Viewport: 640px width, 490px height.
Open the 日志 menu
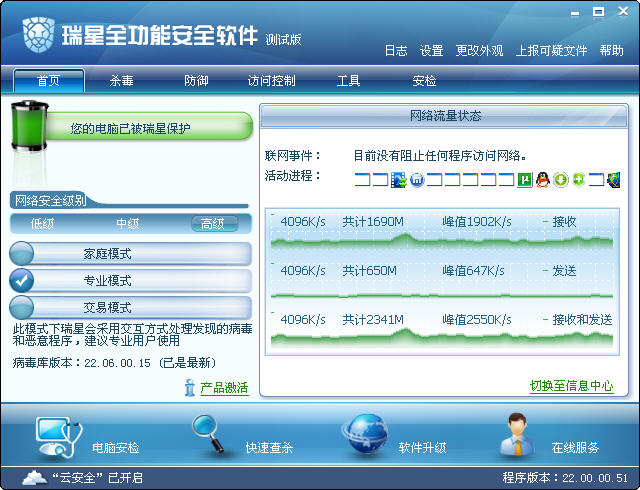[x=396, y=51]
